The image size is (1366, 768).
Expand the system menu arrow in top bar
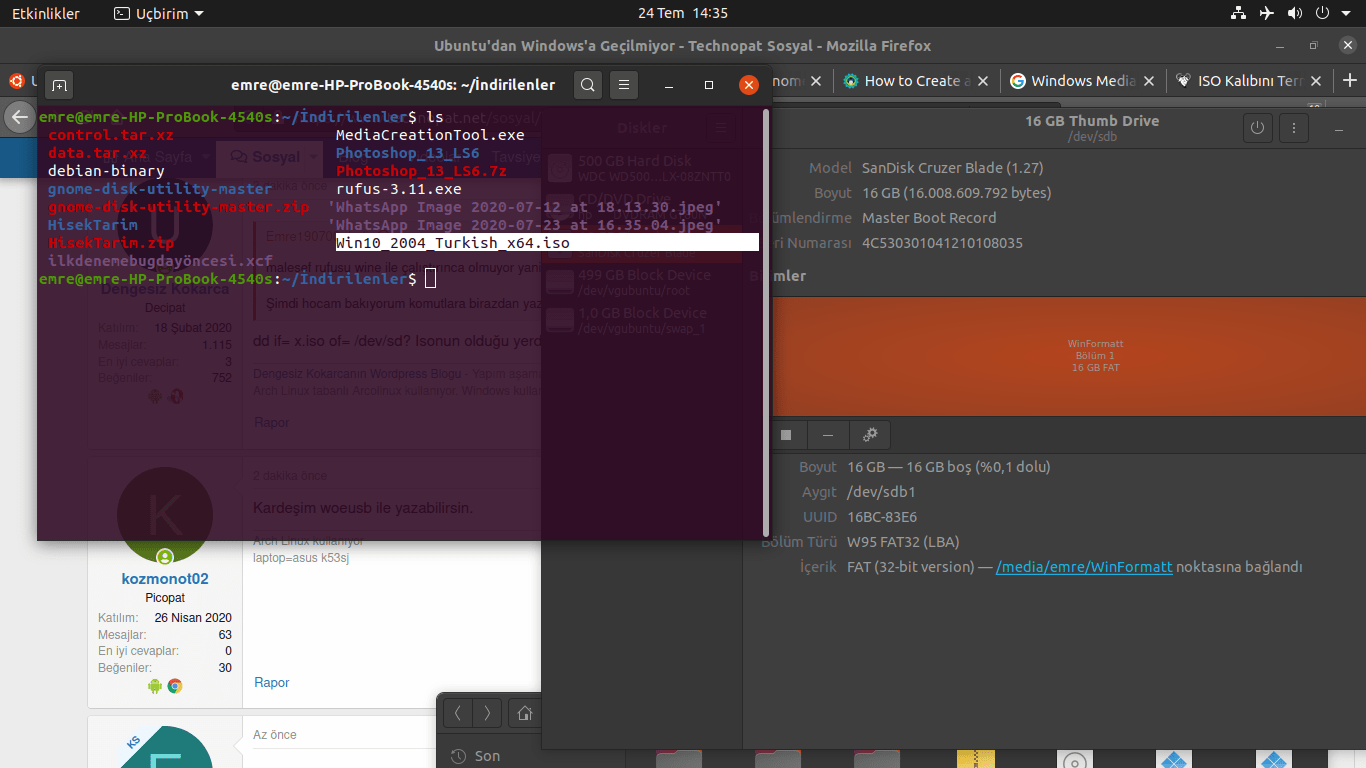pyautogui.click(x=1346, y=14)
